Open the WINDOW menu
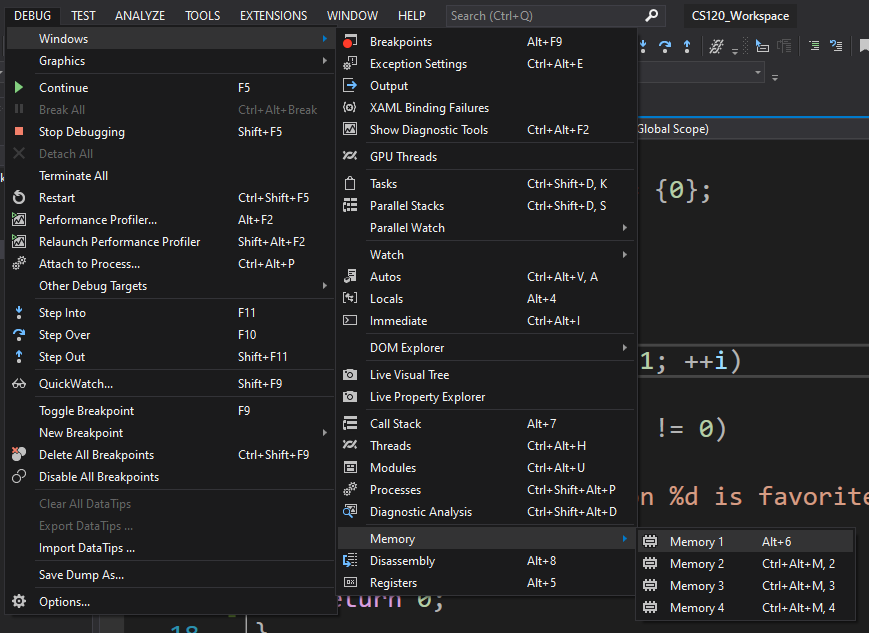The image size is (869, 633). click(352, 16)
